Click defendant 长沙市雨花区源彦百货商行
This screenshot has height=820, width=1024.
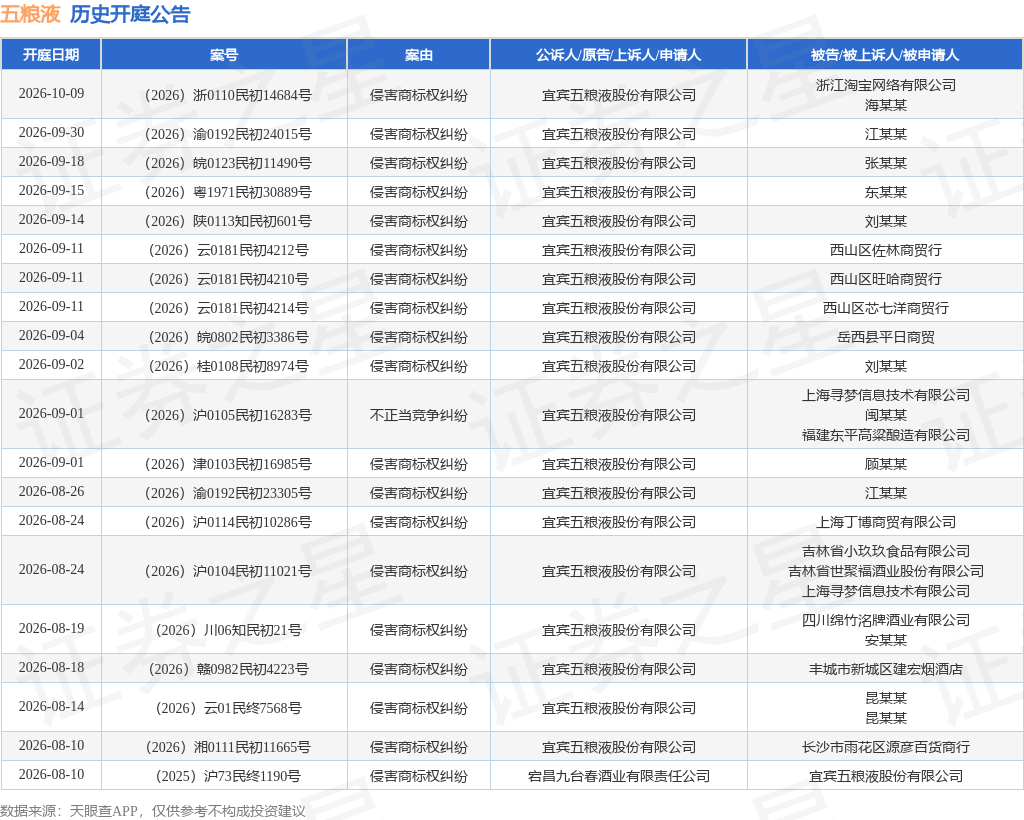886,748
